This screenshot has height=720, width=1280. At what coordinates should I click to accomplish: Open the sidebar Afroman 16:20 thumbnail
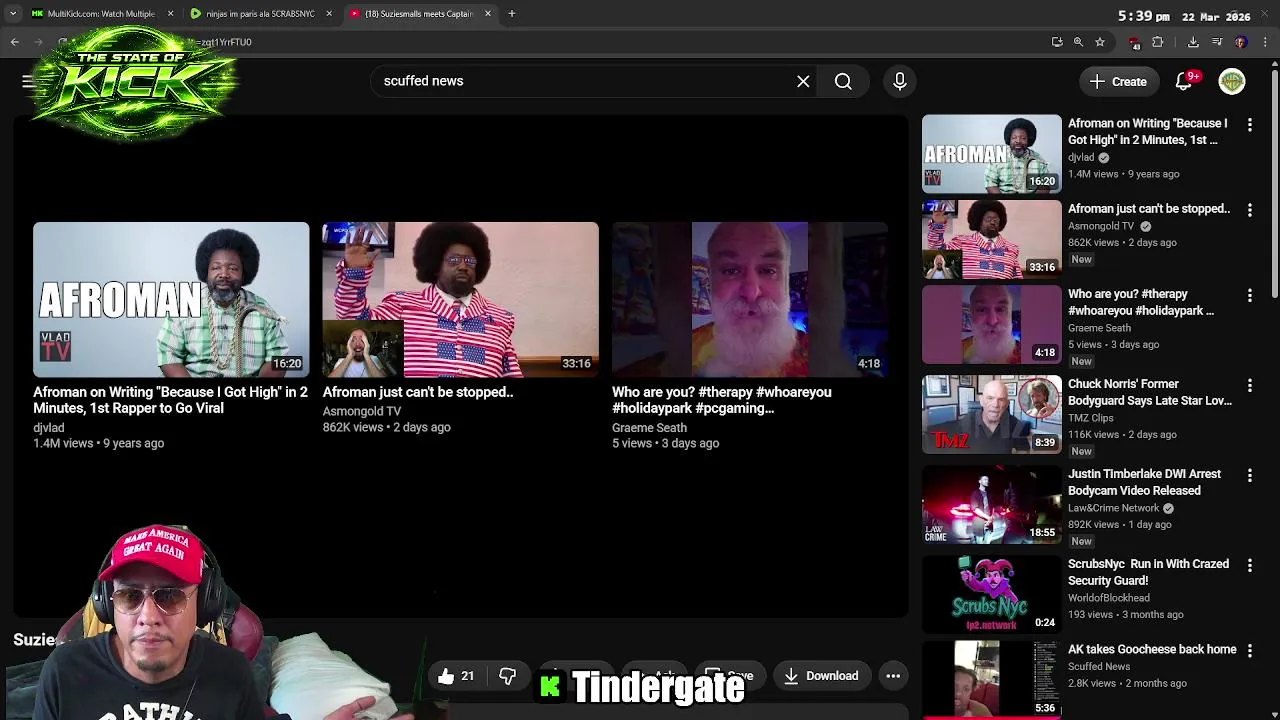pos(991,153)
